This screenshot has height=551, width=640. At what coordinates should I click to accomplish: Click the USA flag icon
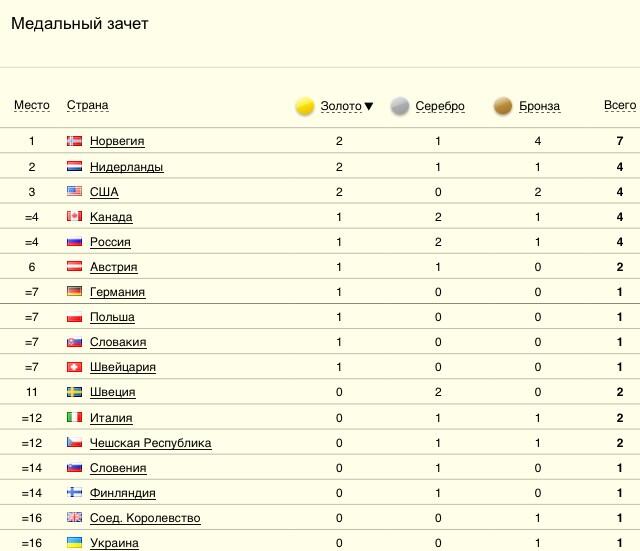pos(74,191)
